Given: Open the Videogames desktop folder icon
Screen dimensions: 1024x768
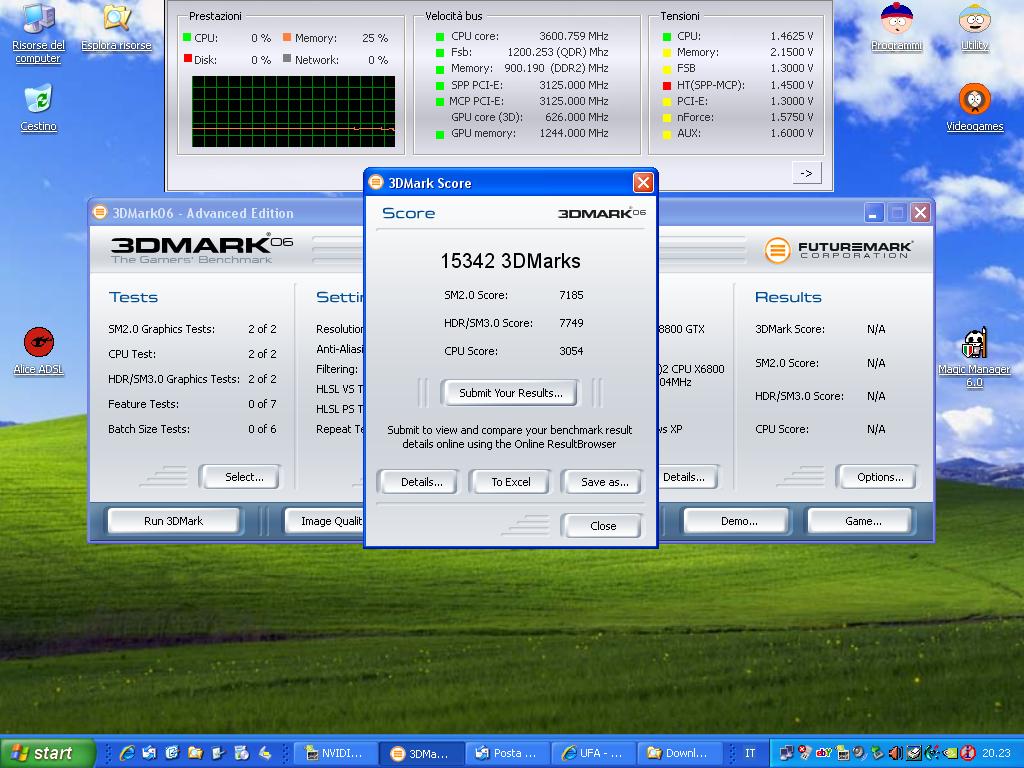Looking at the screenshot, I should 974,108.
